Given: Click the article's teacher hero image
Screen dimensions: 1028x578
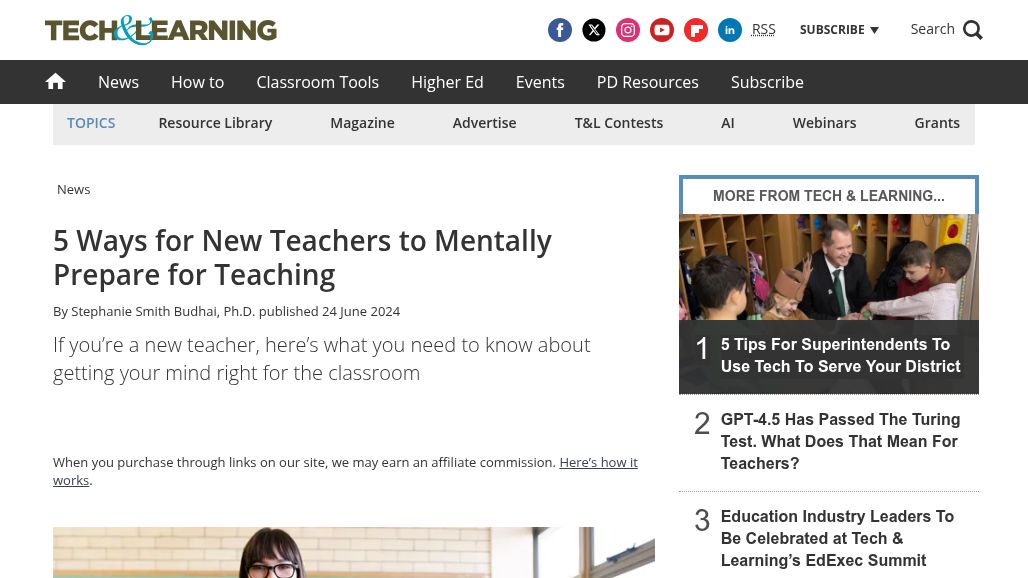Looking at the screenshot, I should (x=354, y=552).
